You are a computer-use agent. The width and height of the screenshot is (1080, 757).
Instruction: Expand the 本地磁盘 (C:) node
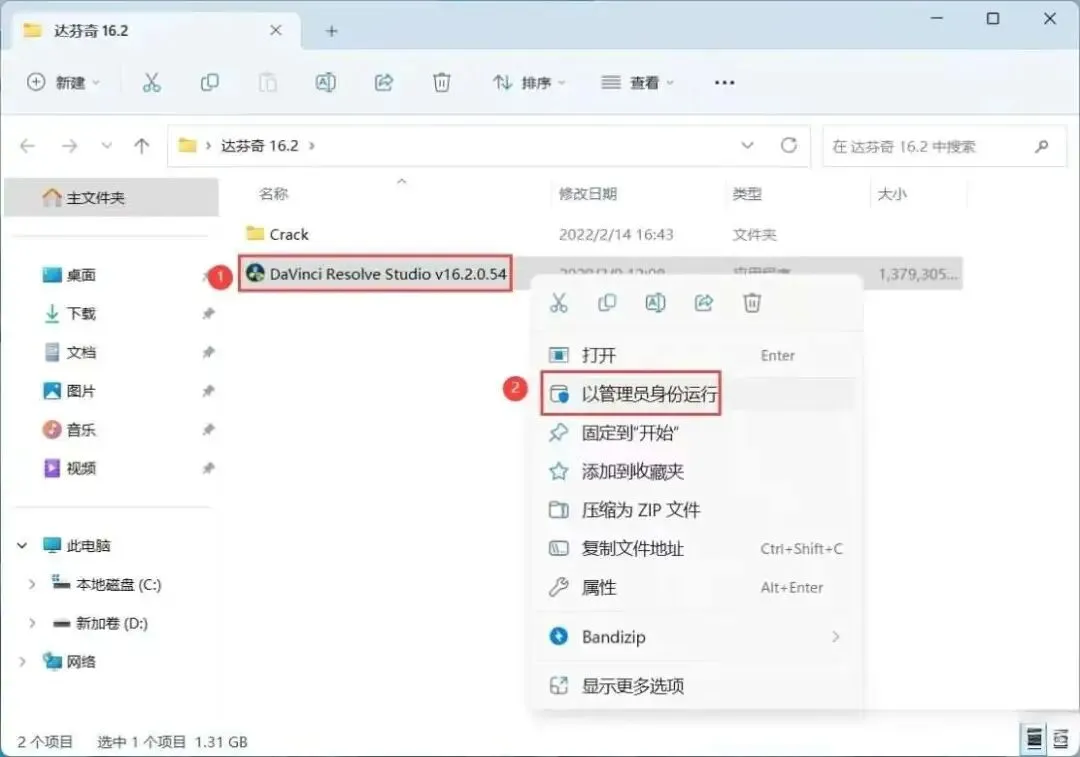click(32, 584)
